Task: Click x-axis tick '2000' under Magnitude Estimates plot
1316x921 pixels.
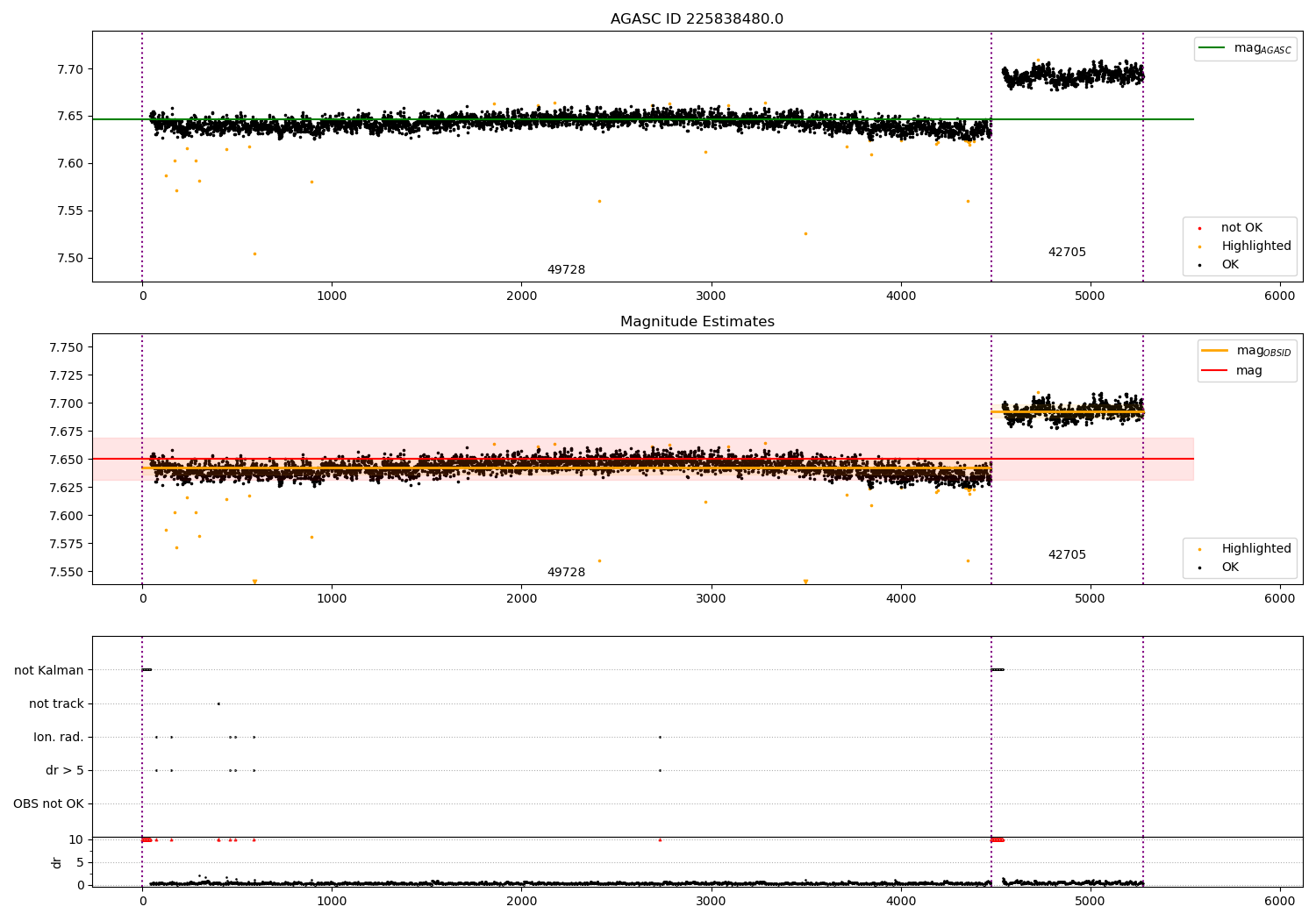Action: [521, 599]
